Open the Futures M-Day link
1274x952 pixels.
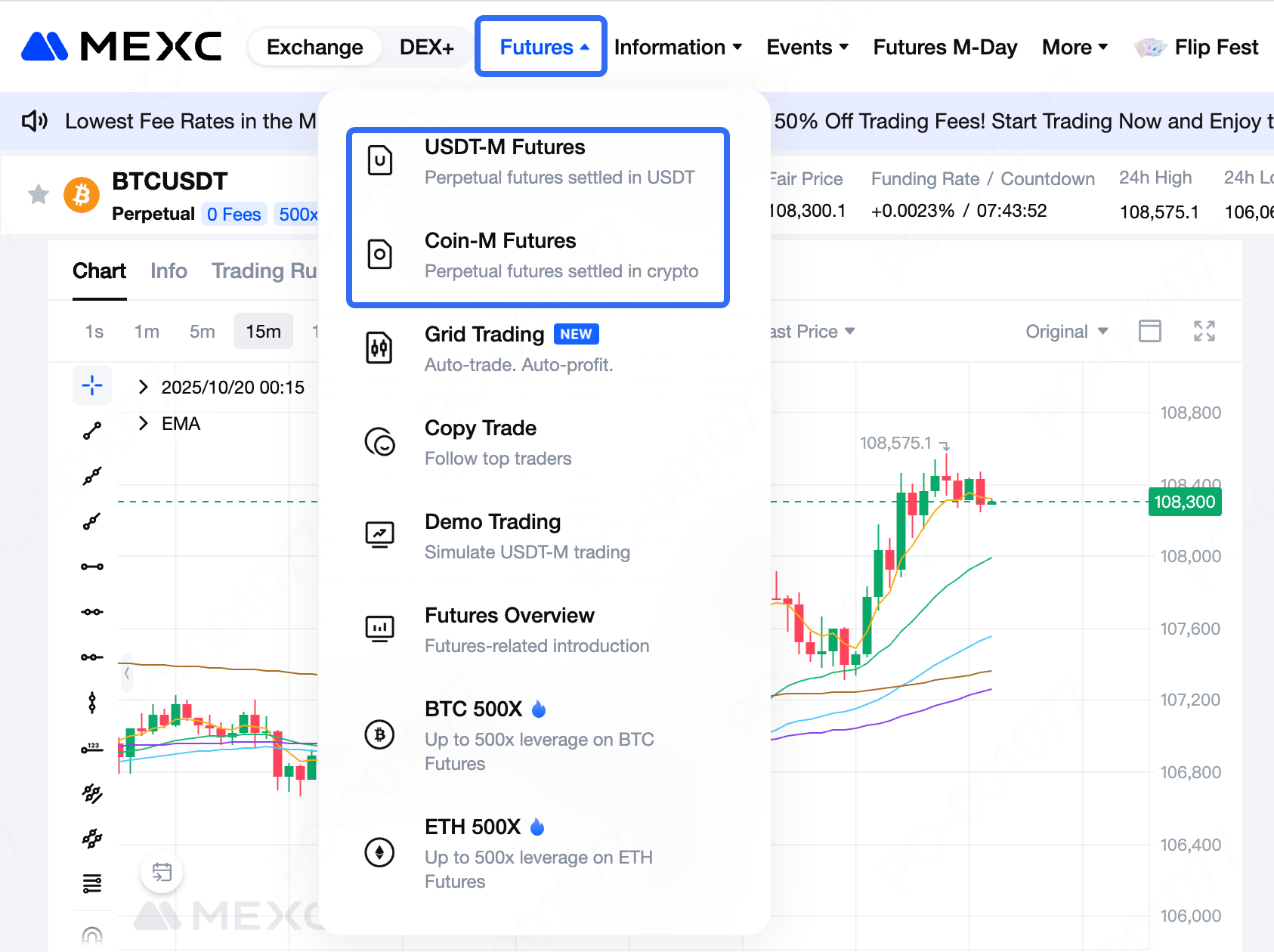pos(945,47)
